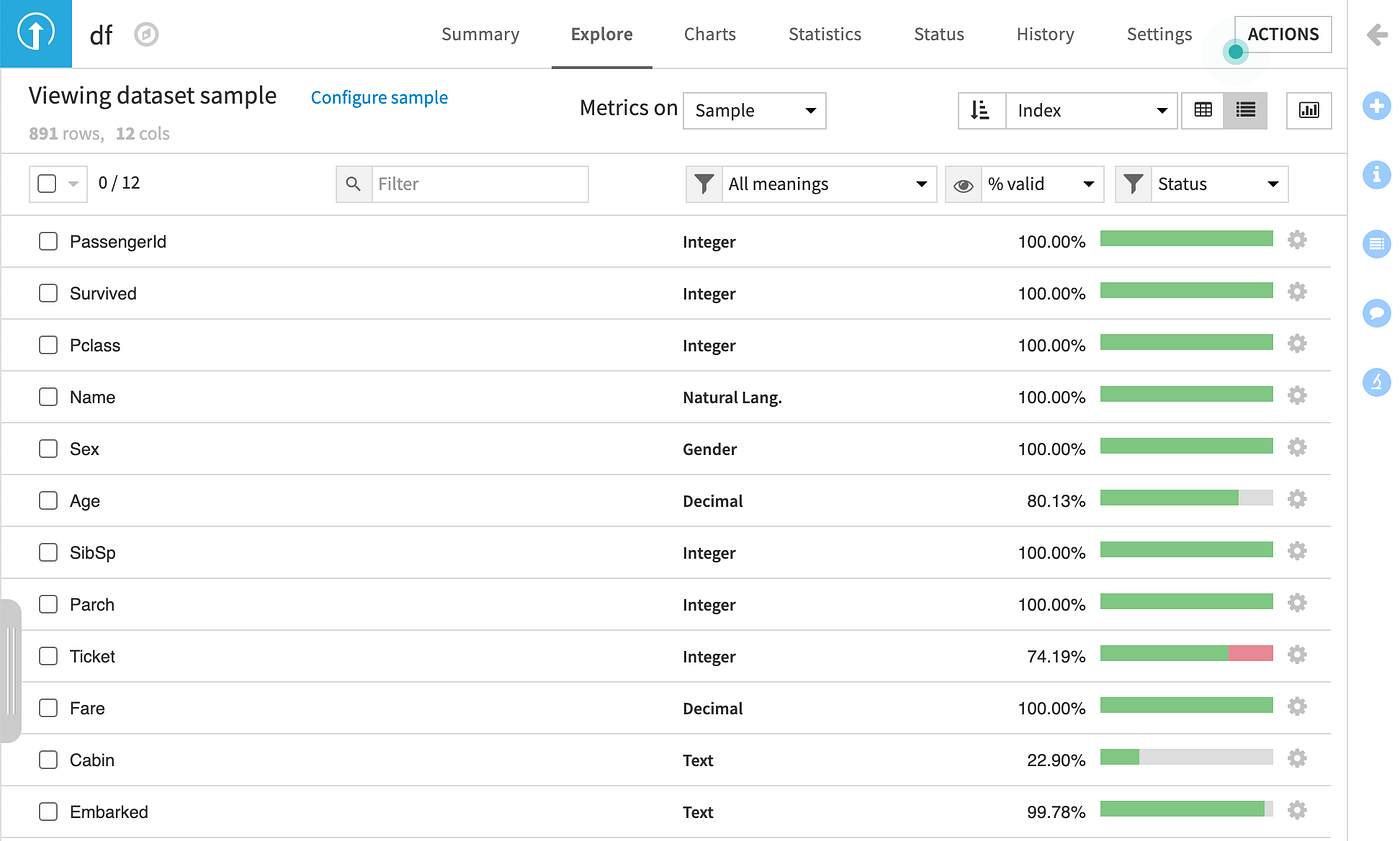Screen dimensions: 1400x841
Task: Select the Cabin column checkbox
Action: click(48, 760)
